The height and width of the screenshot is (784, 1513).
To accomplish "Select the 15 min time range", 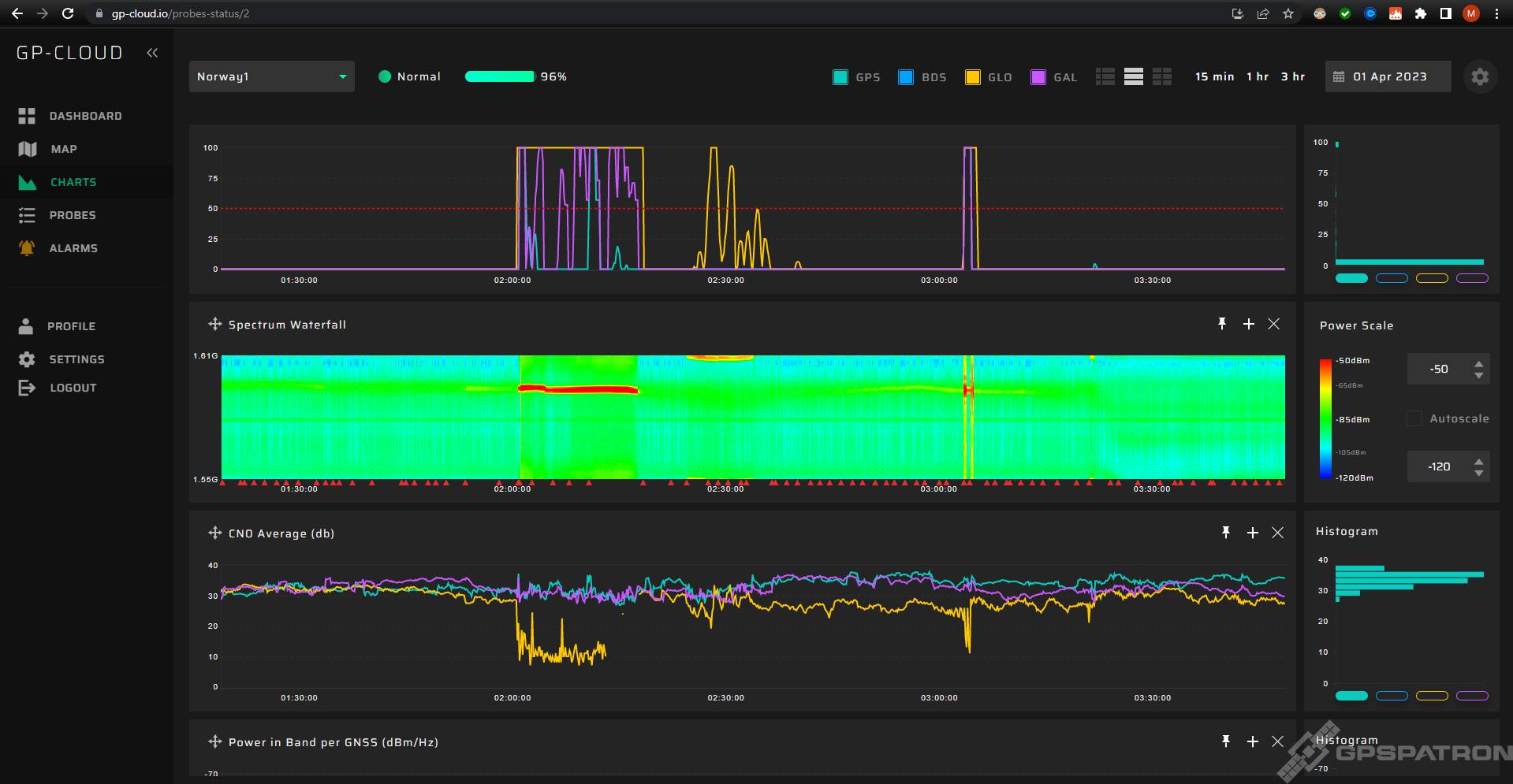I will click(1214, 76).
